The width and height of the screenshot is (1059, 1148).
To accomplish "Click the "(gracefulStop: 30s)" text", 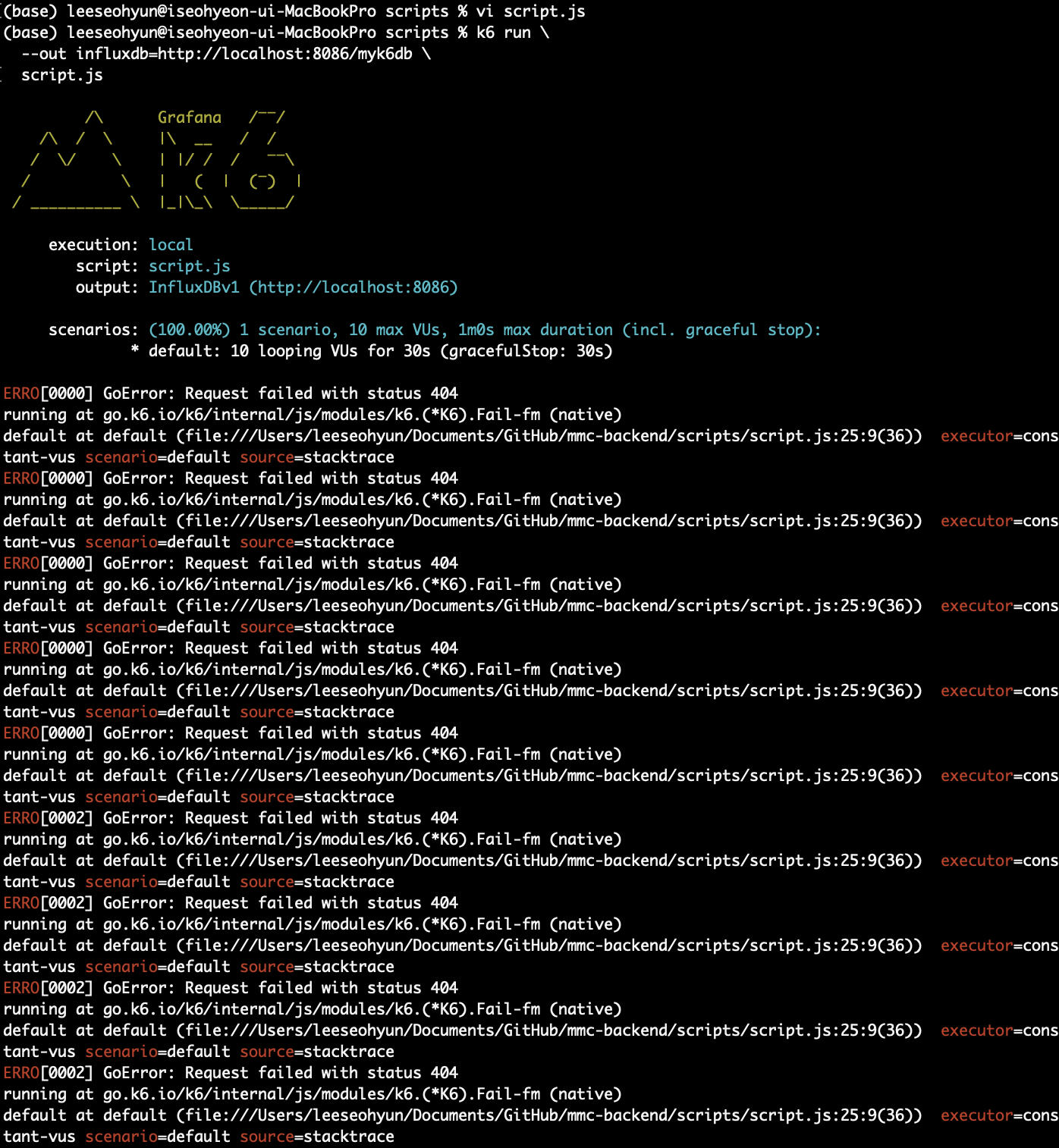I will click(526, 351).
